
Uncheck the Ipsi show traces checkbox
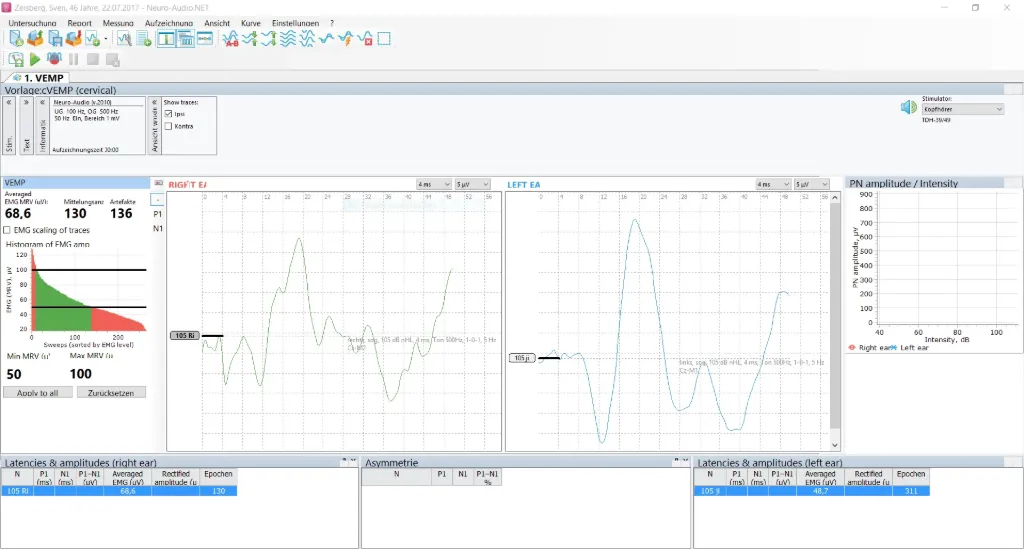coord(168,114)
